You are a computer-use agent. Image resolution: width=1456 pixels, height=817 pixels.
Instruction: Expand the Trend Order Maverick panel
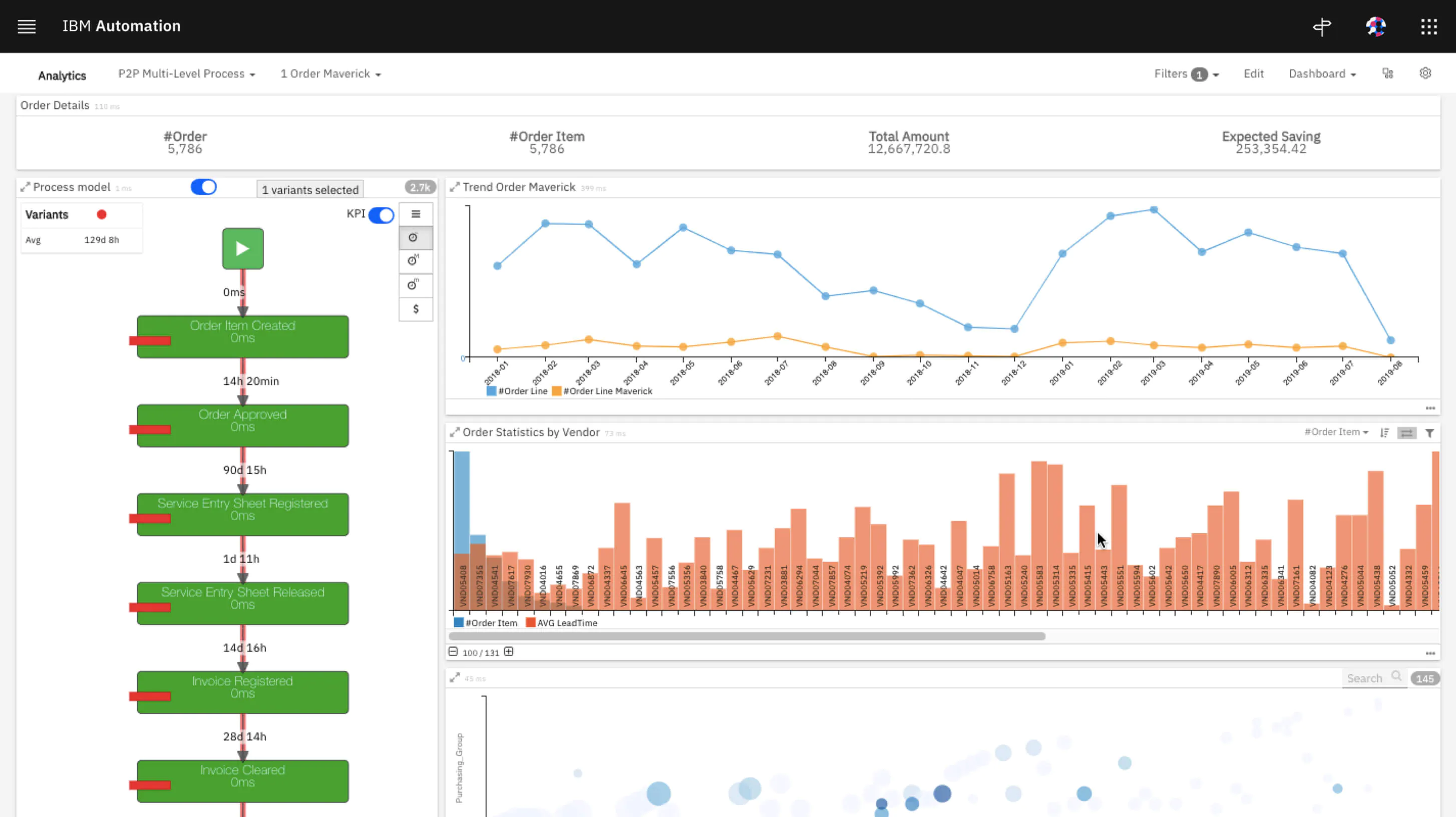click(455, 187)
